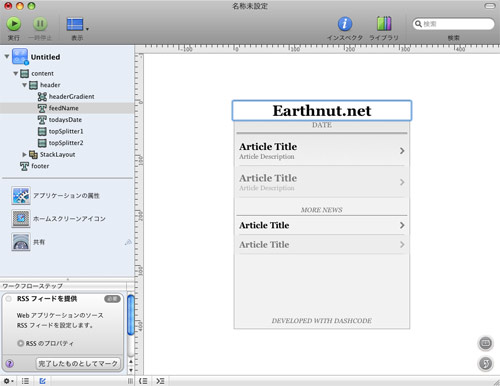The image size is (500, 386).
Task: Collapse the Untitled project disclosure triangle
Action: (7, 57)
